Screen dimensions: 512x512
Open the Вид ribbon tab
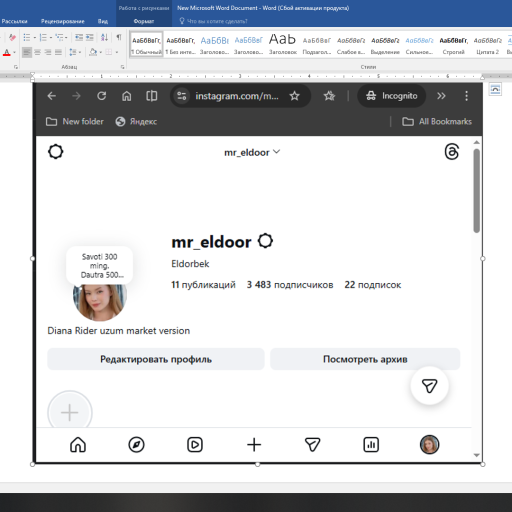[x=103, y=21]
